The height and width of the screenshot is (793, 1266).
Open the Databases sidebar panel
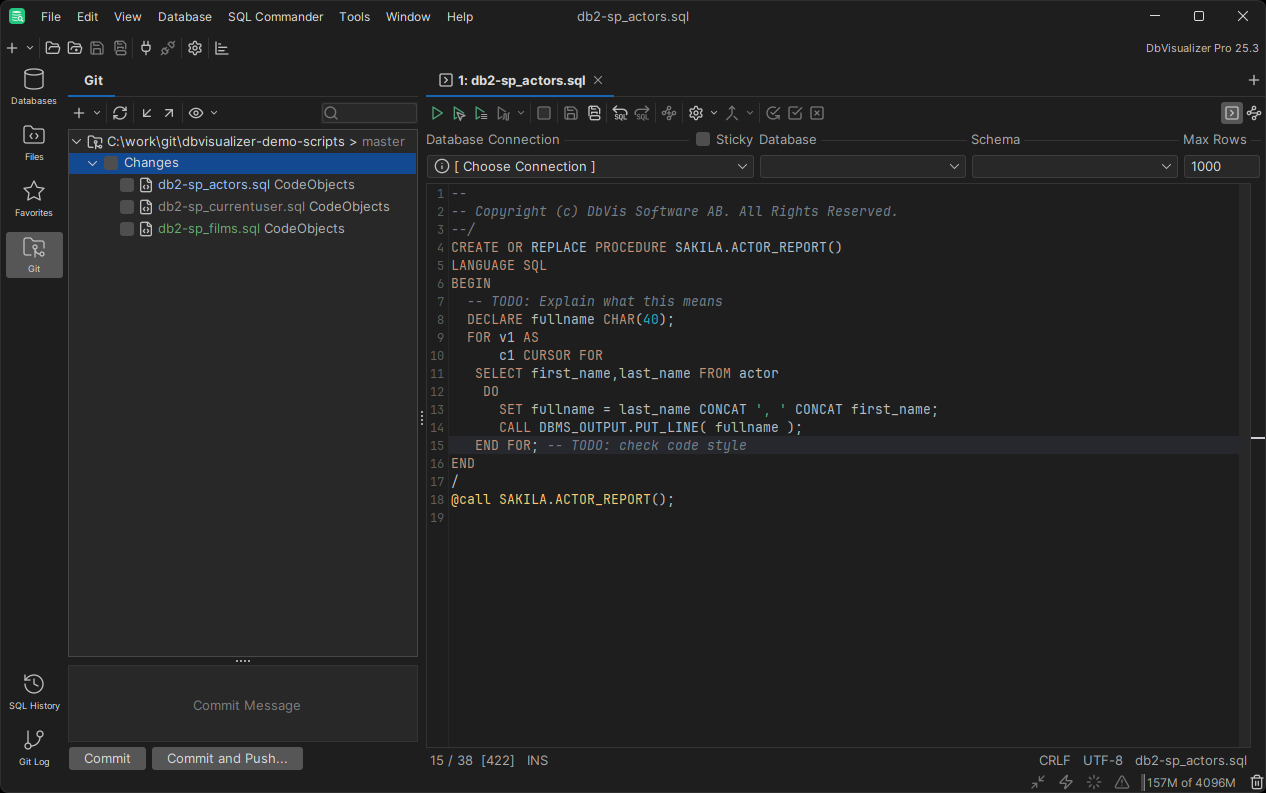(x=33, y=87)
